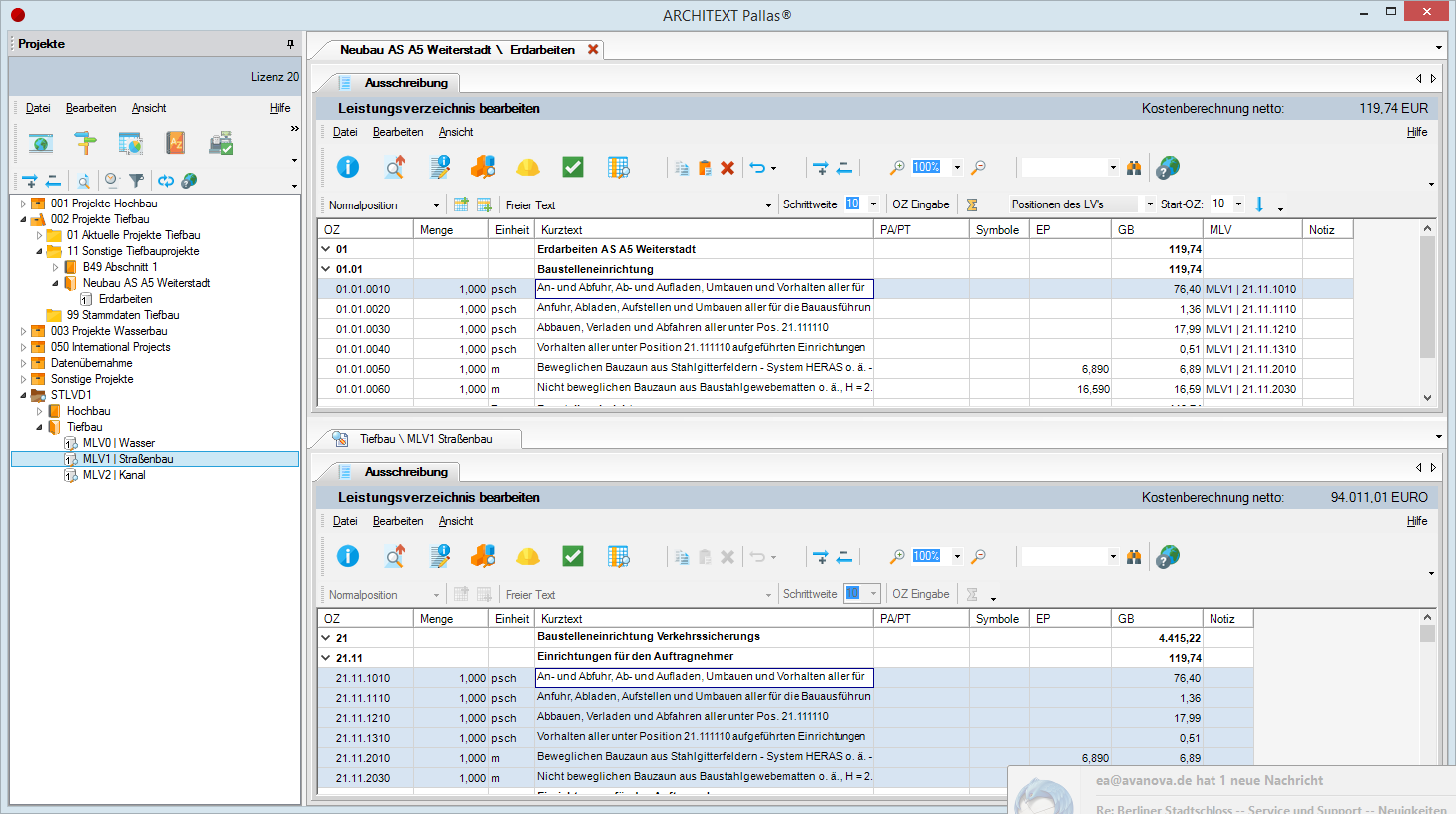Open the zoom 100% dropdown in Erdarbeiten toolbar

point(957,168)
